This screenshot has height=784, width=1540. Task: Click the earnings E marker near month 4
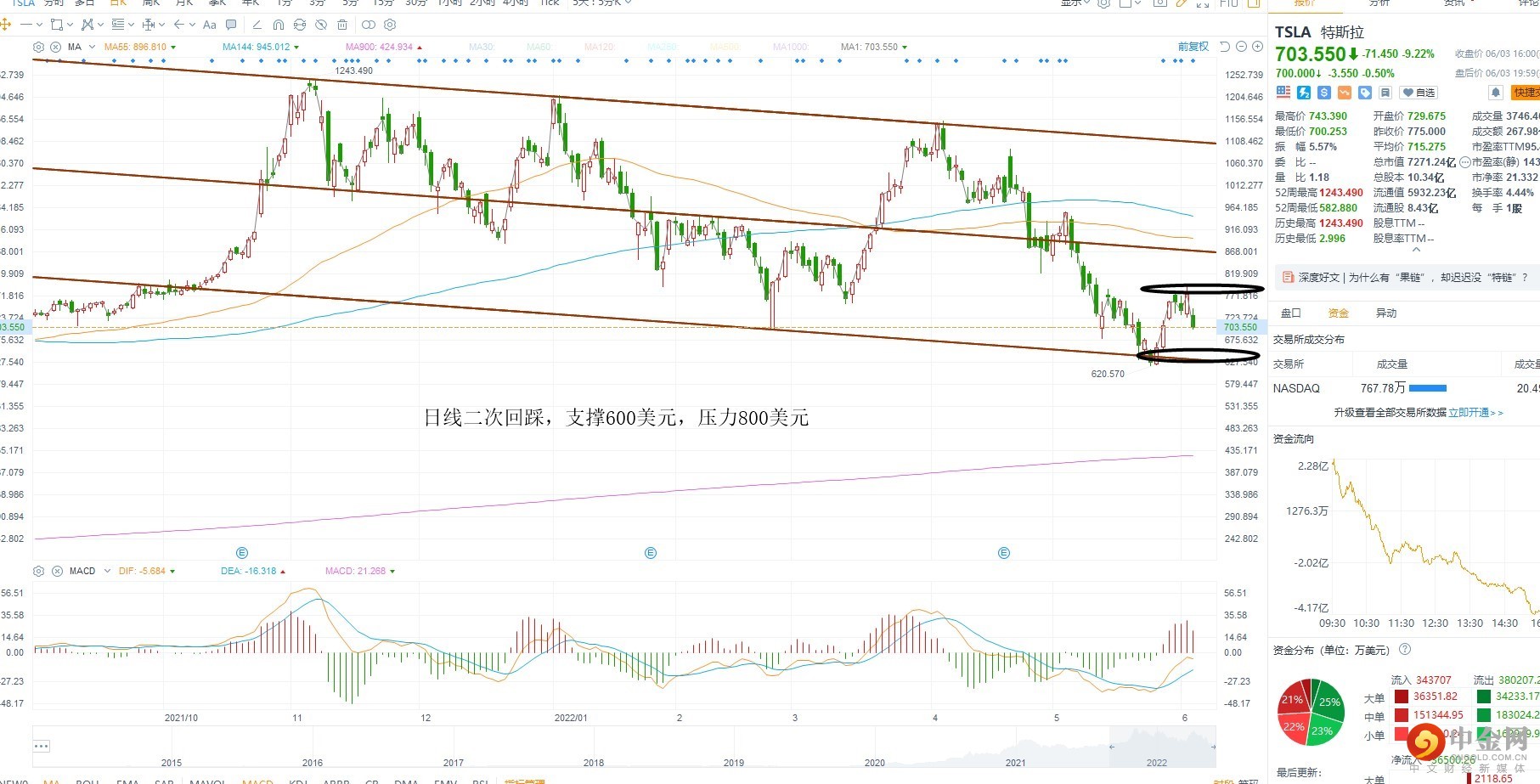tap(1004, 553)
